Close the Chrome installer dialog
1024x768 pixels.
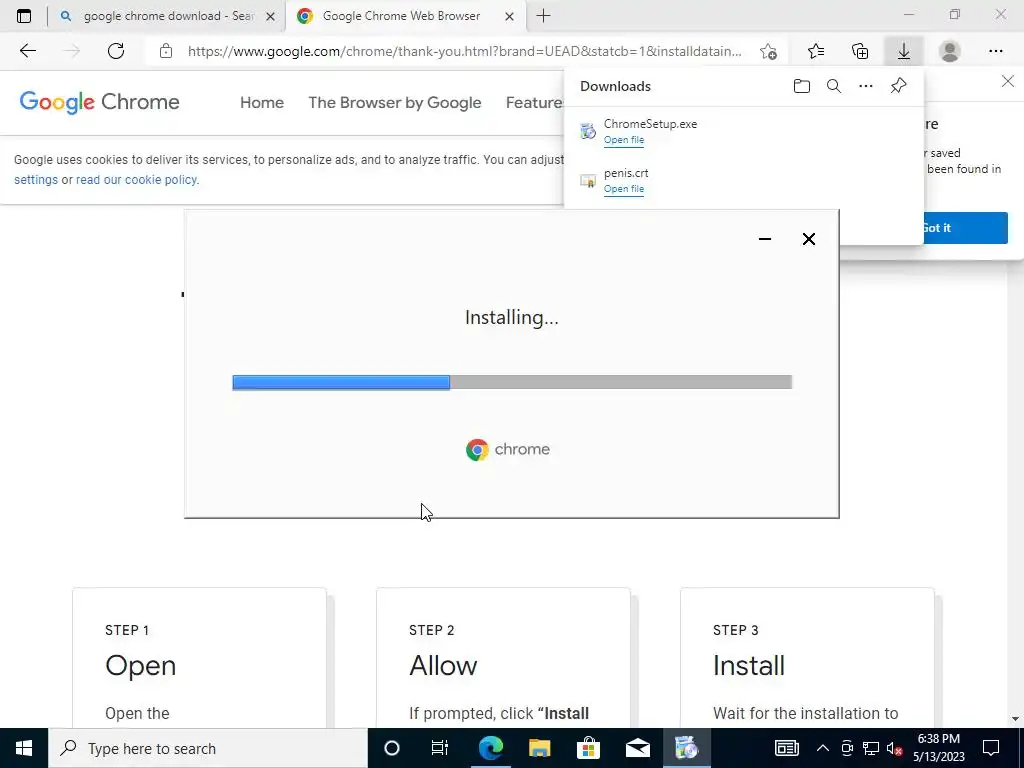(808, 239)
